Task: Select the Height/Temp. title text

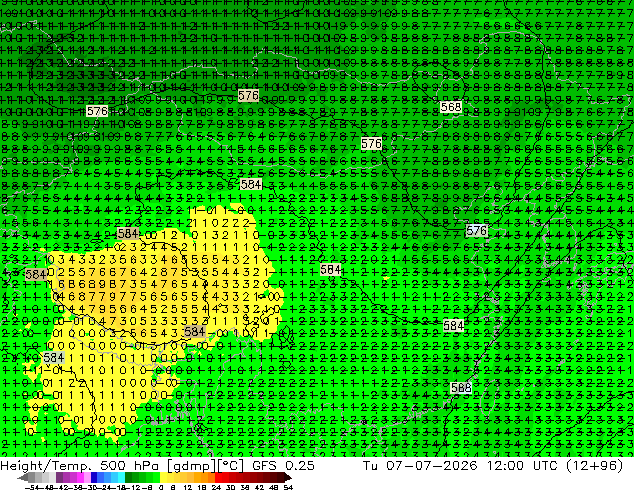Action: (46, 466)
